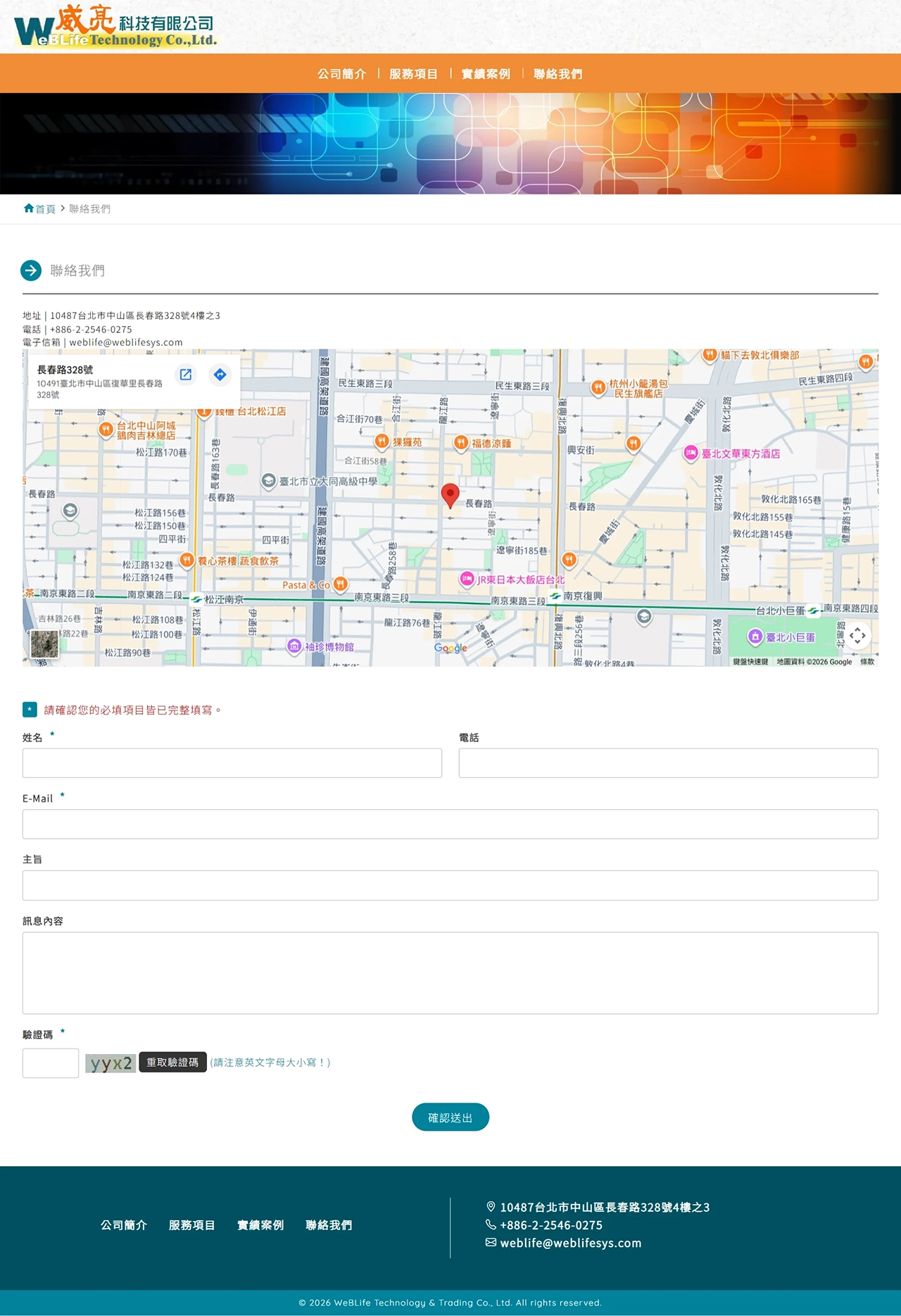Viewport: 901px width, 1316px height.
Task: Switch to satellite view thumbnail on the map
Action: tap(44, 644)
